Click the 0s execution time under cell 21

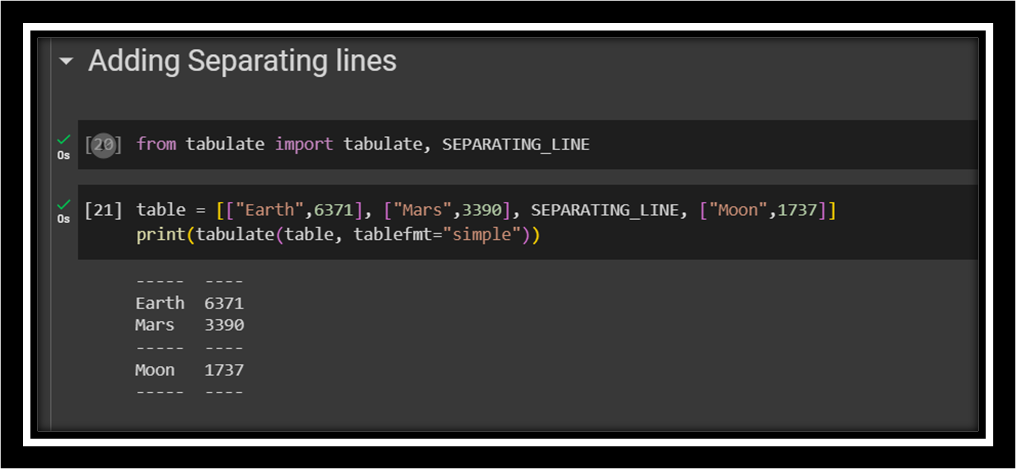[x=64, y=219]
